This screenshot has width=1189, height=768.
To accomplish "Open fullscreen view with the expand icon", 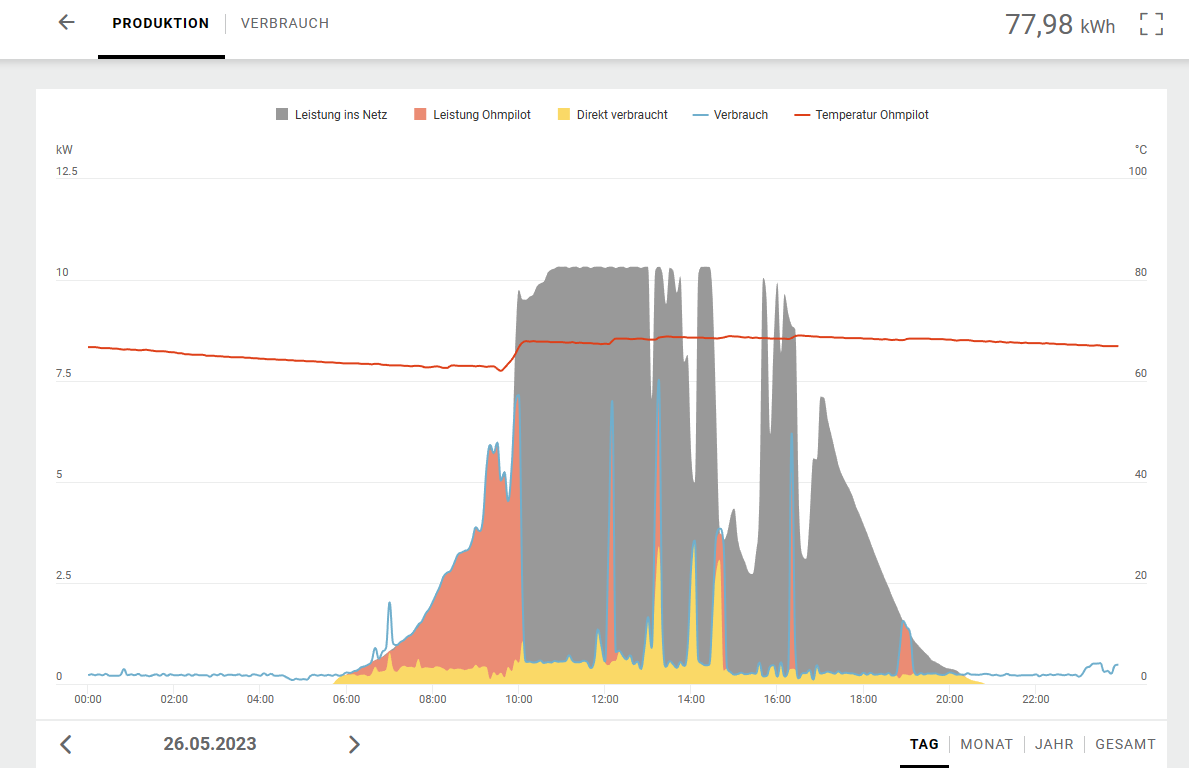I will pos(1151,24).
